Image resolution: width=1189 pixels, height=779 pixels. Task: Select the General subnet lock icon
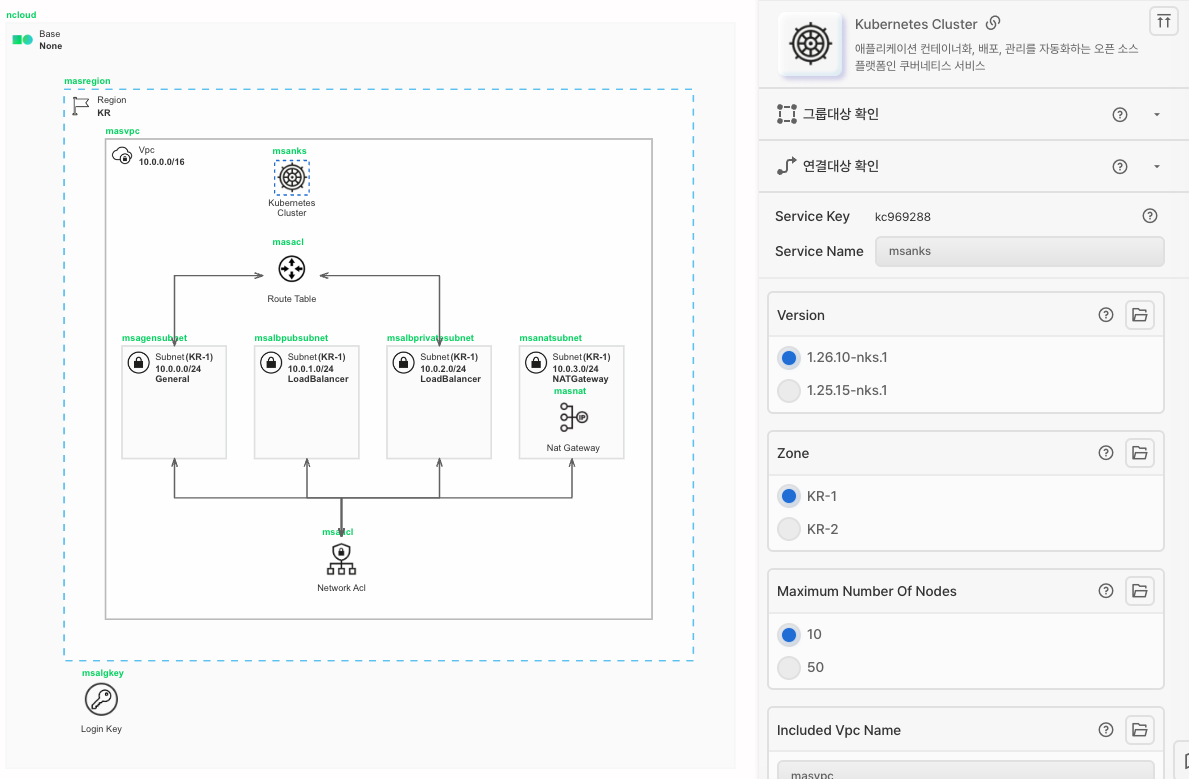[x=138, y=363]
